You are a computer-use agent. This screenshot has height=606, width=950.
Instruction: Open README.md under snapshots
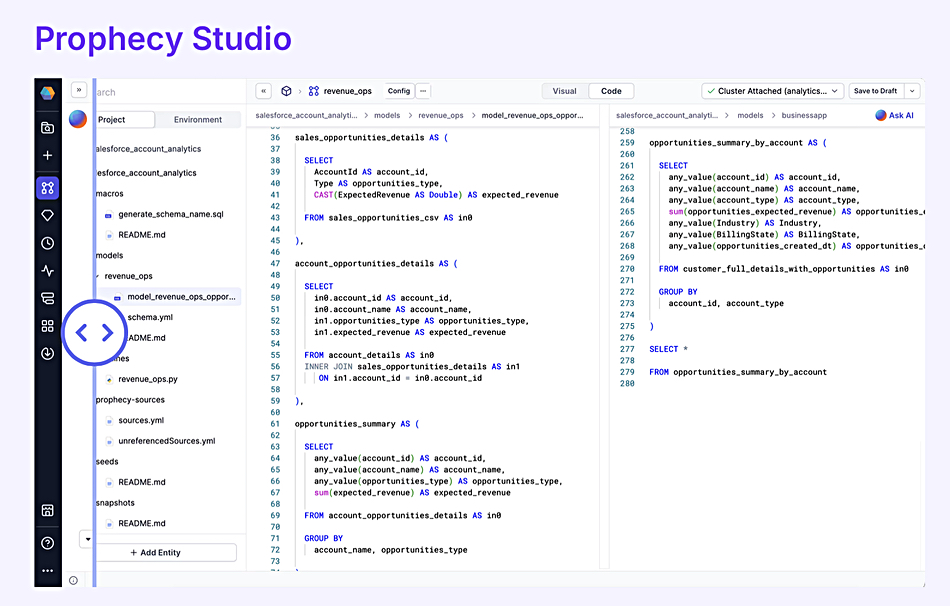tap(142, 524)
